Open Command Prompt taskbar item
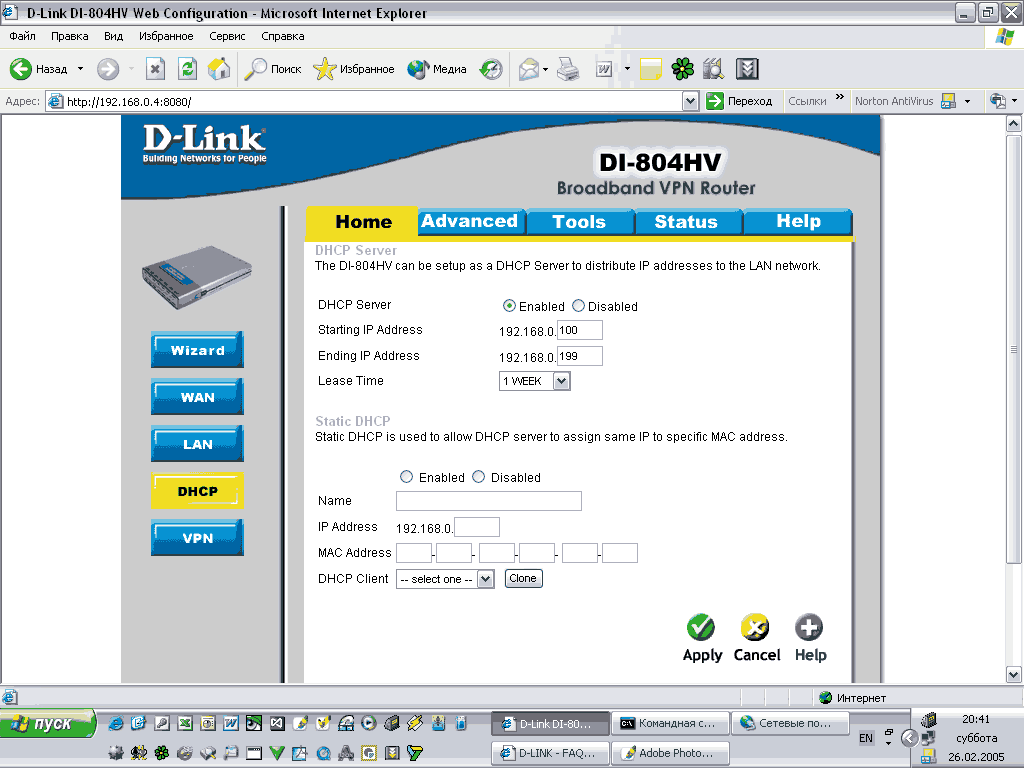Screen dimensions: 1024x768 point(670,723)
